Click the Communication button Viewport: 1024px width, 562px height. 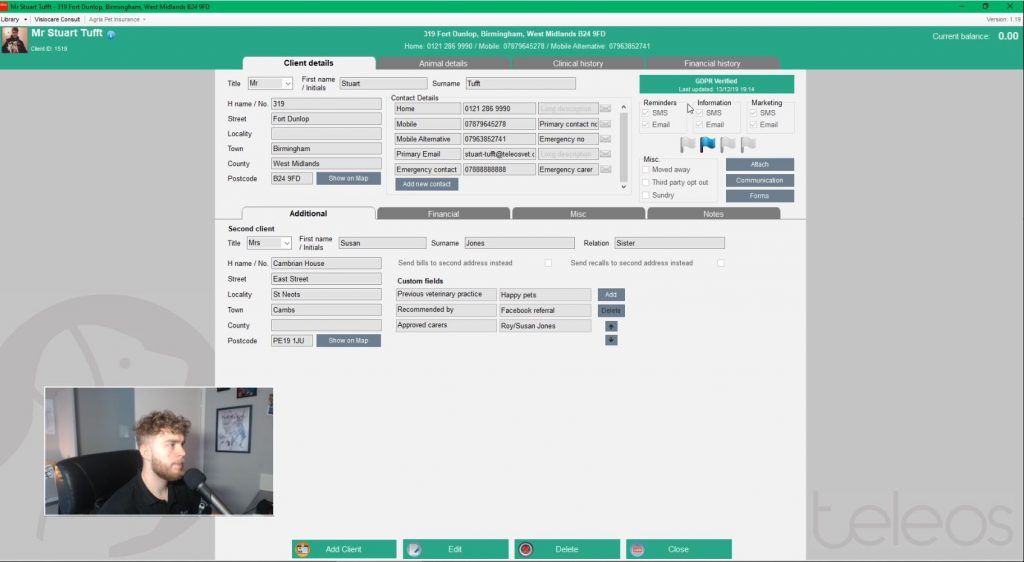tap(759, 181)
